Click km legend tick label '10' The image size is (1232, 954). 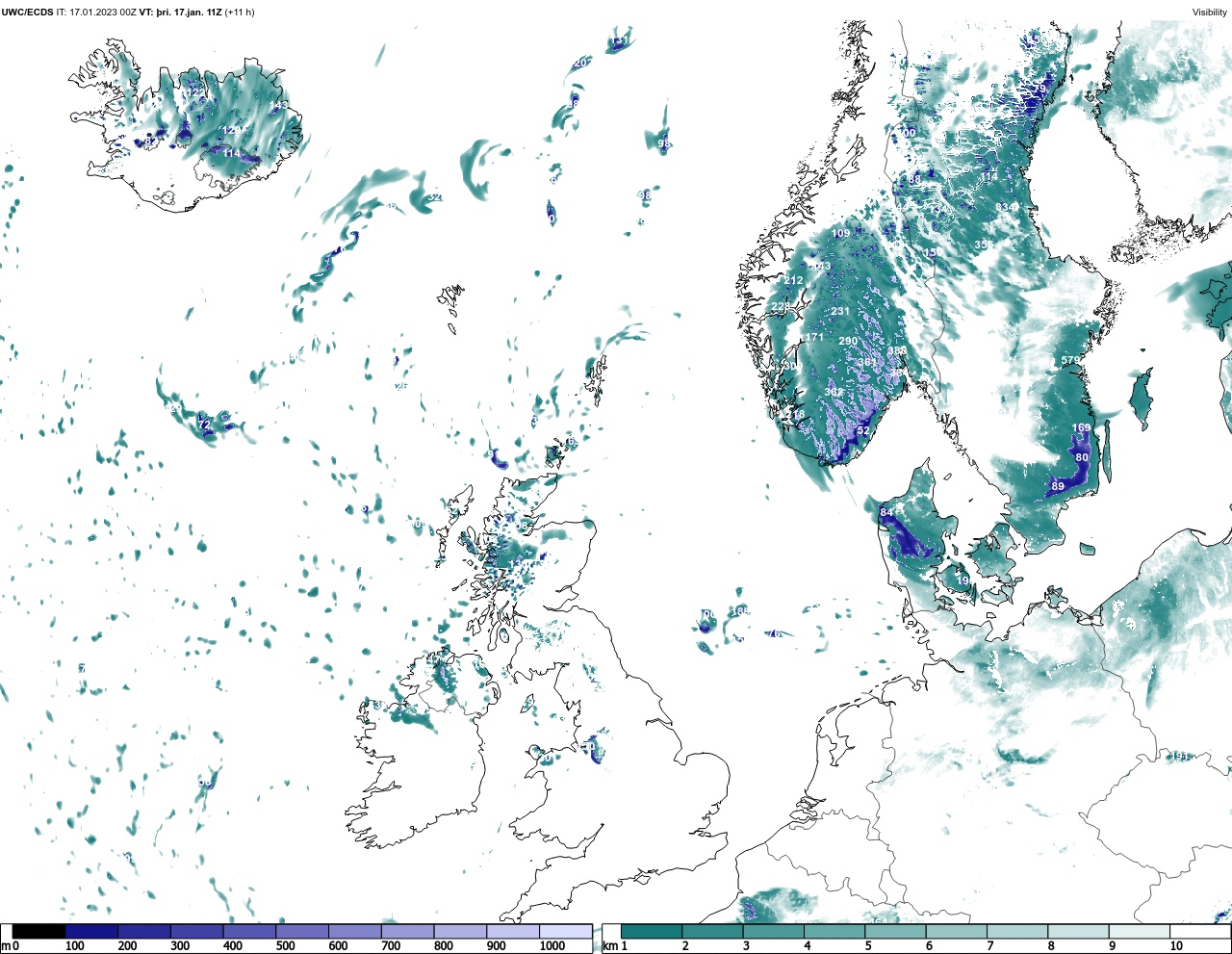tap(1176, 946)
